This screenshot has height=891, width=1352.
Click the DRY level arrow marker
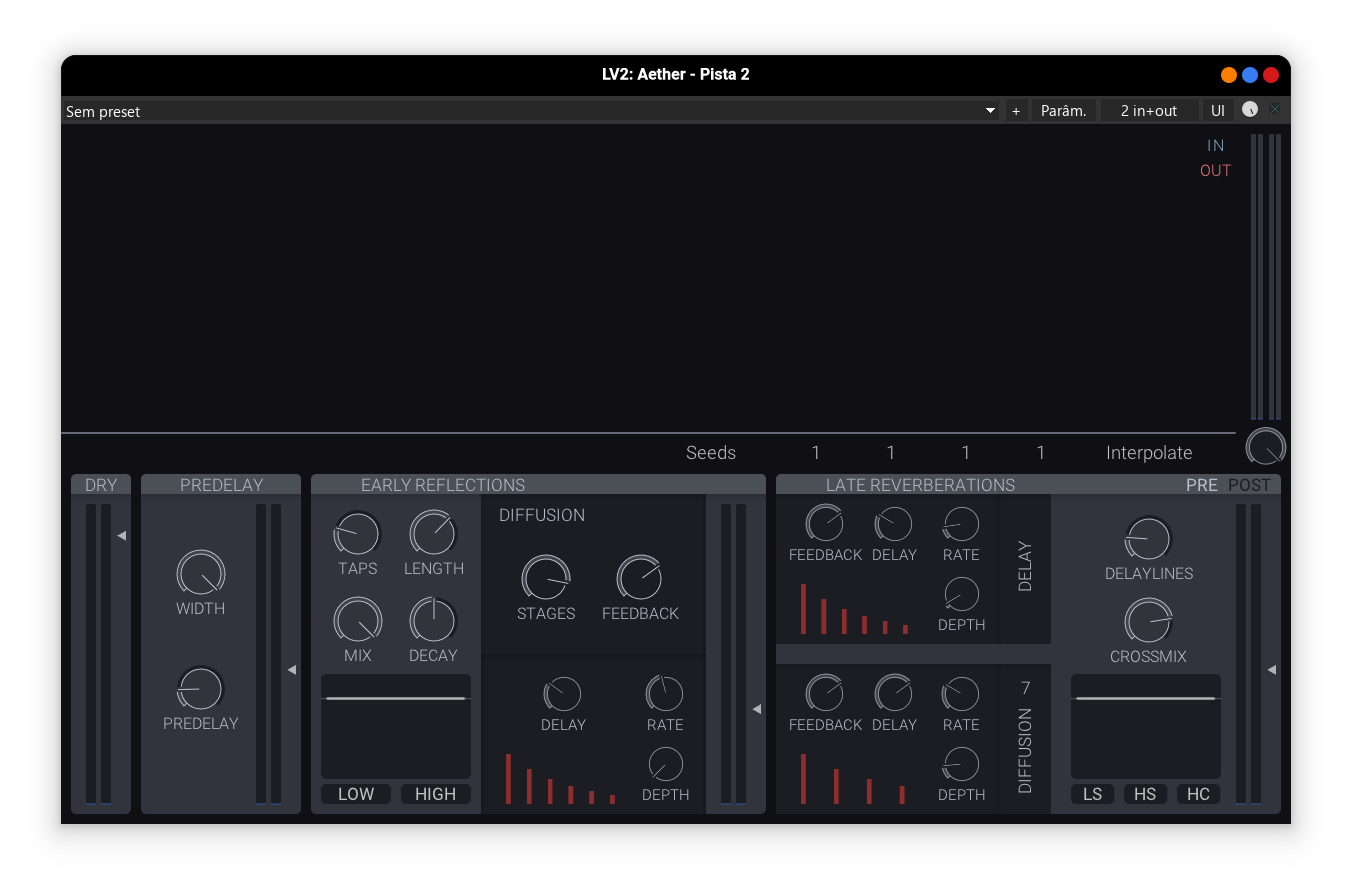(x=121, y=536)
